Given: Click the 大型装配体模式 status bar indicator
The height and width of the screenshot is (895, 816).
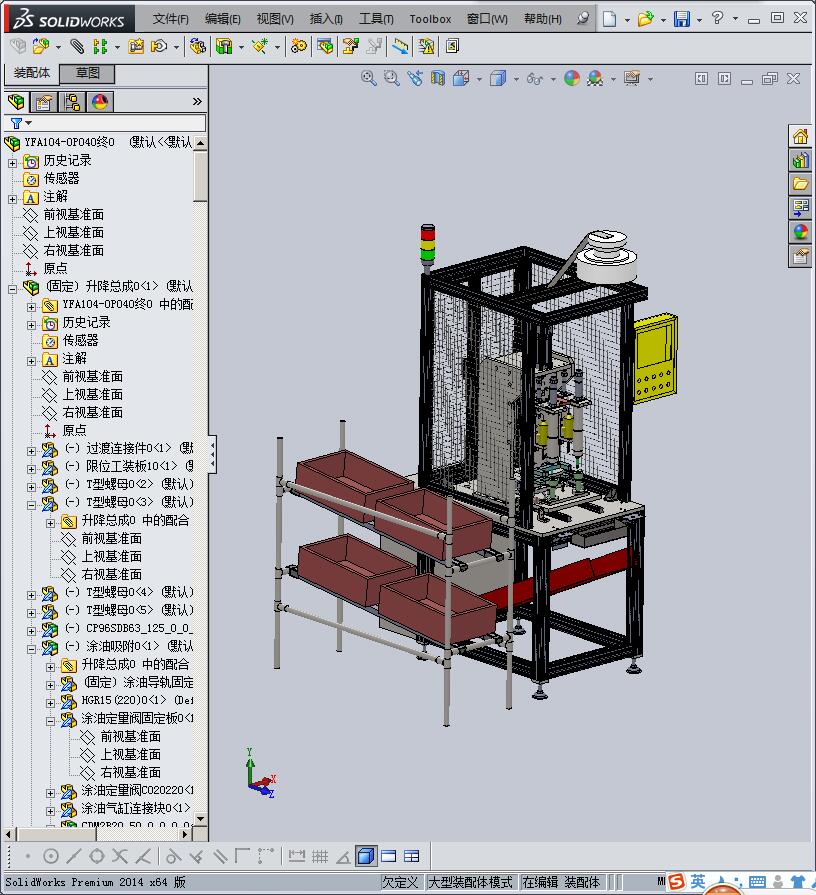Looking at the screenshot, I should 470,882.
